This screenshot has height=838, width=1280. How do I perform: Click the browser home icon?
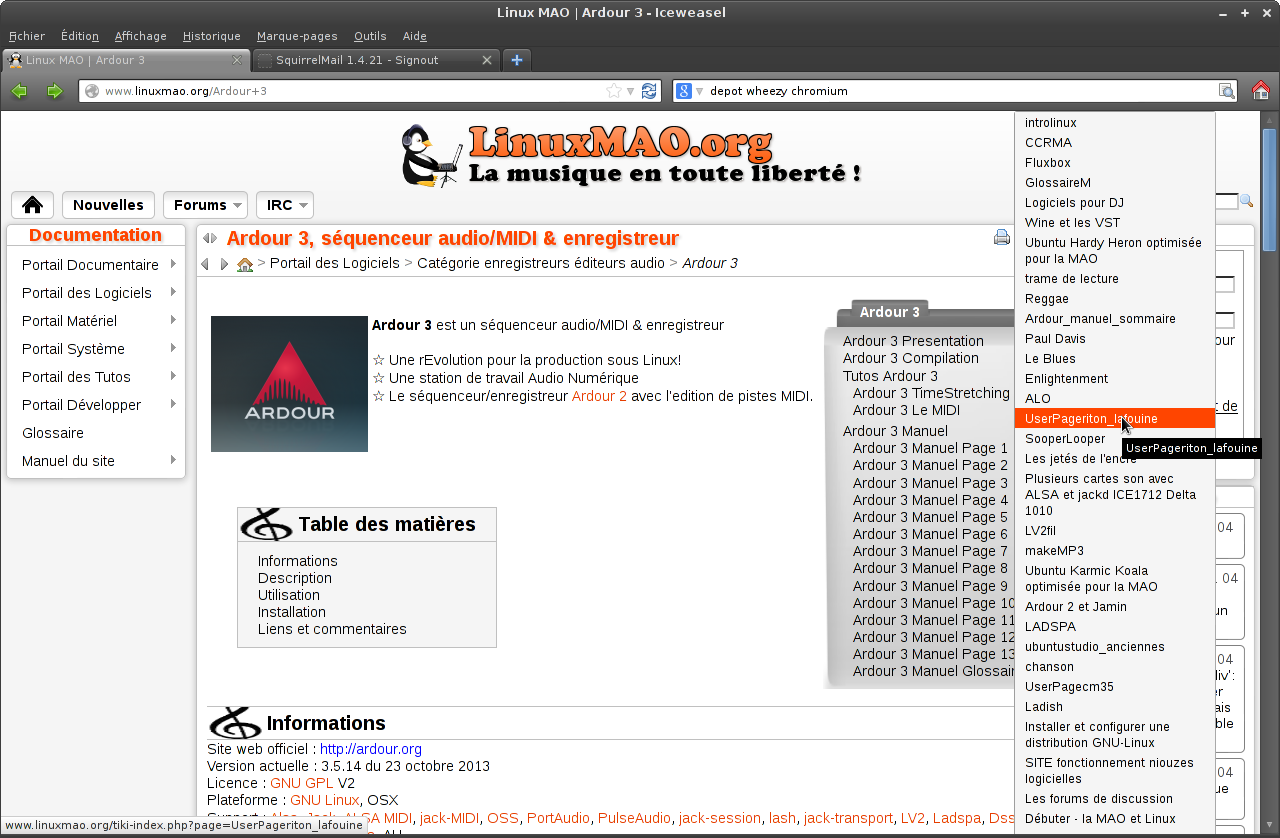(1261, 91)
